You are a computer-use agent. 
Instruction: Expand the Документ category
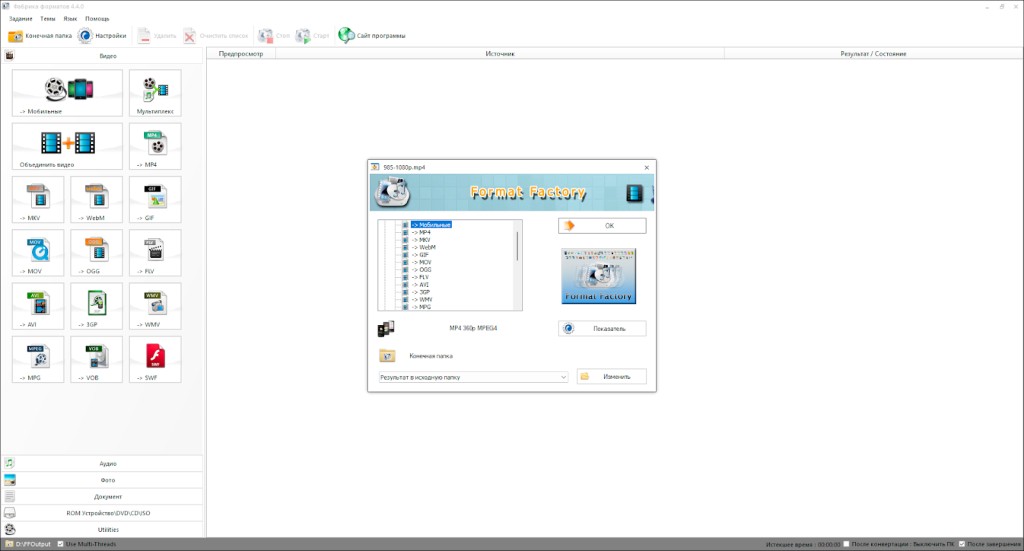click(103, 496)
